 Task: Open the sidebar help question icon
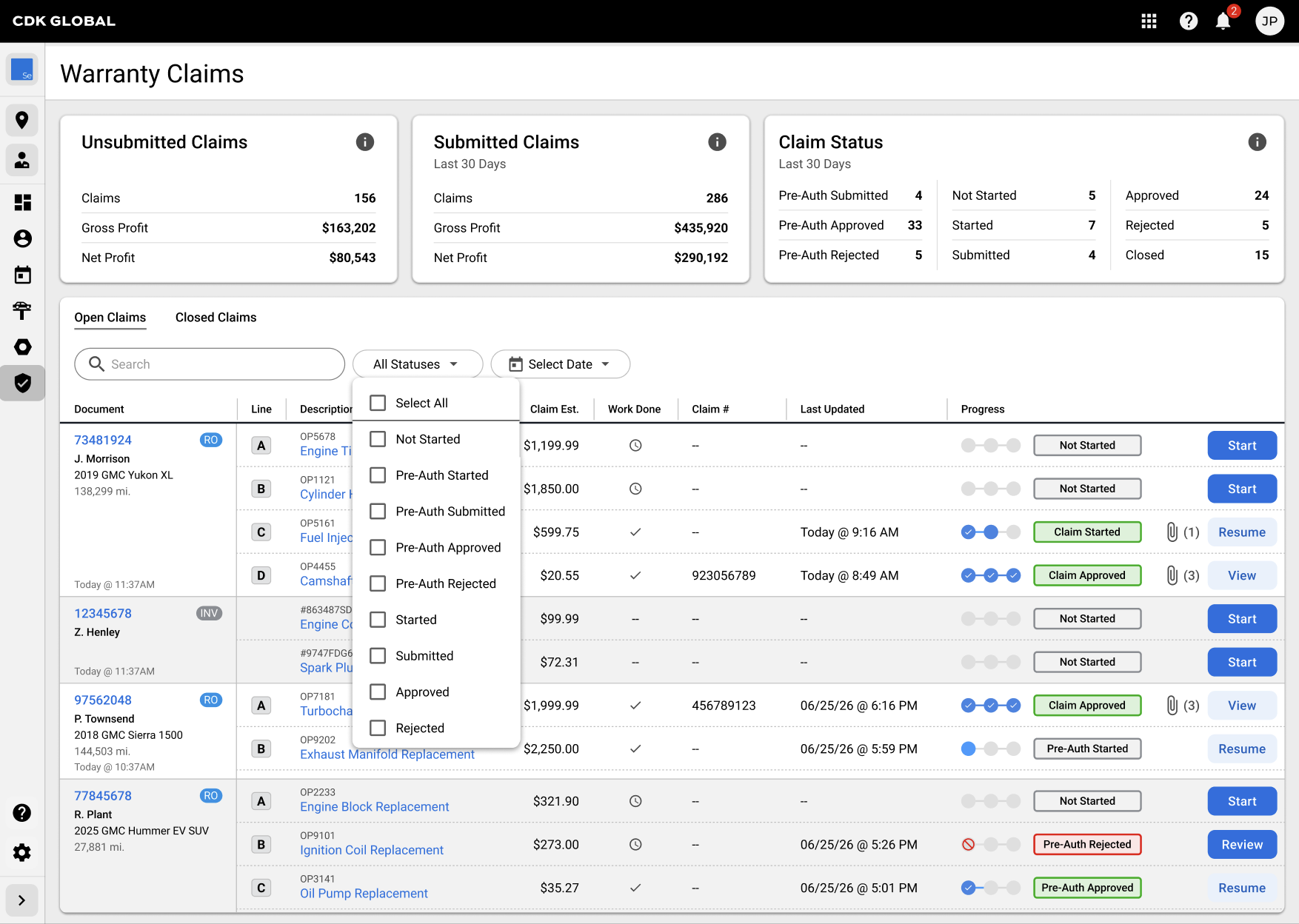click(x=22, y=813)
